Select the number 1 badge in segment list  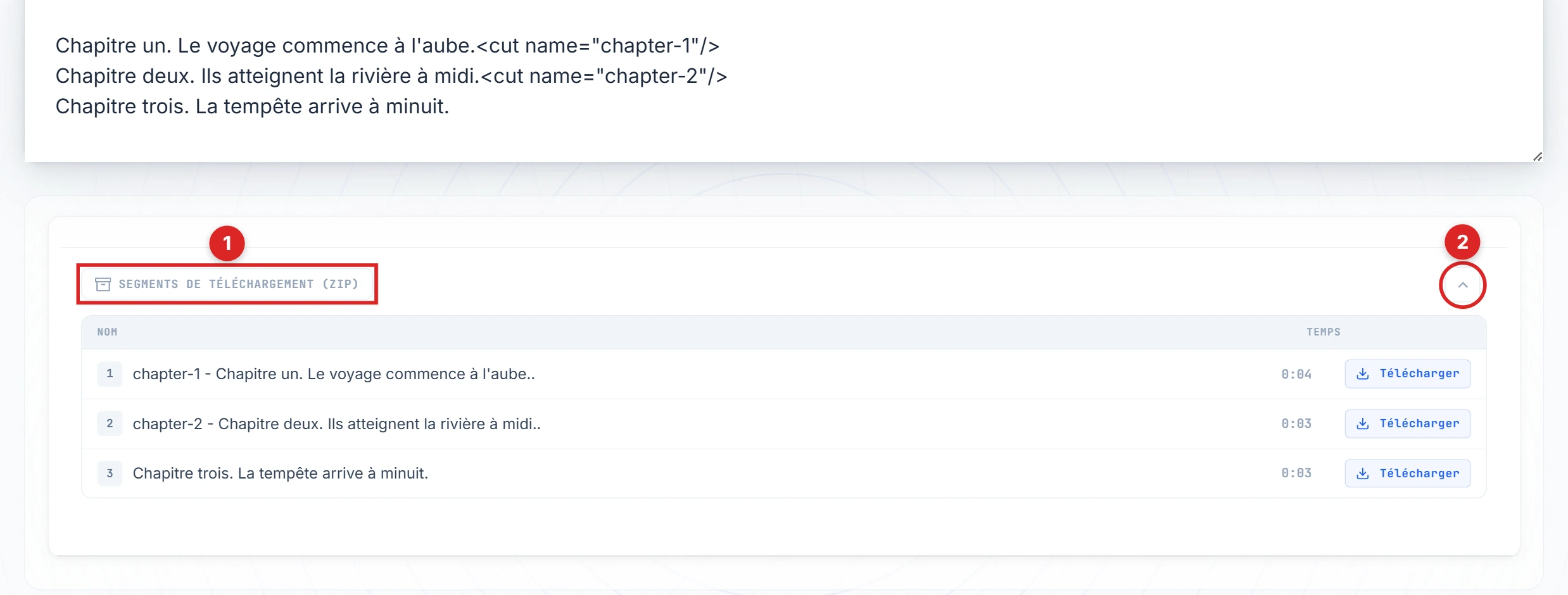[x=110, y=374]
